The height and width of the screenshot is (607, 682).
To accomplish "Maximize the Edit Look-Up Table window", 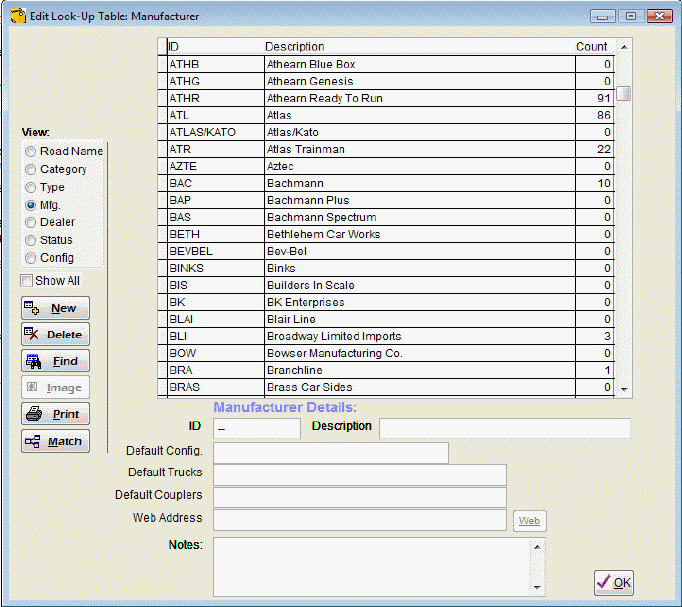I will click(631, 17).
